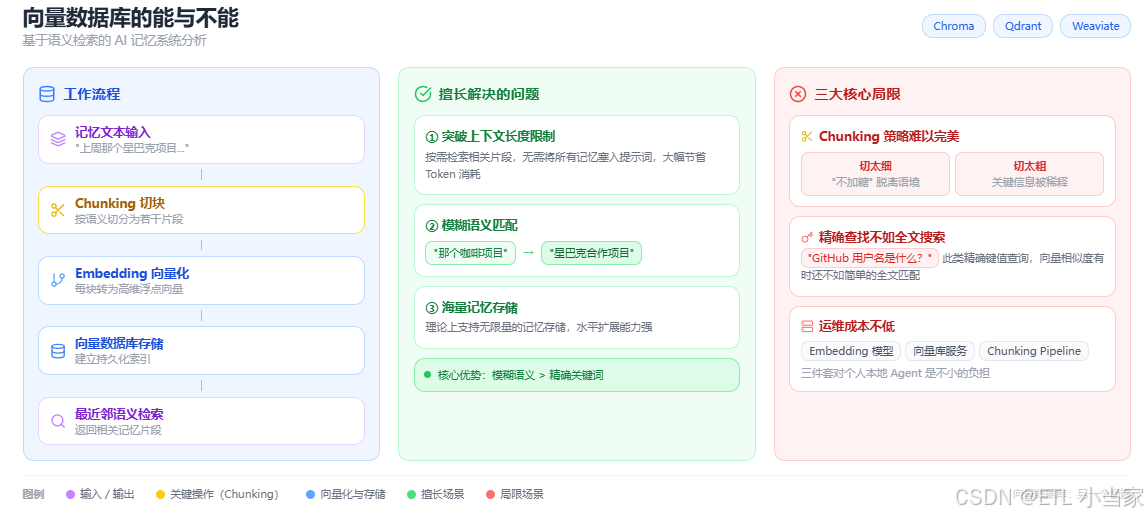
Task: Click the database icon in 向量数据库存储 card
Action: point(58,351)
